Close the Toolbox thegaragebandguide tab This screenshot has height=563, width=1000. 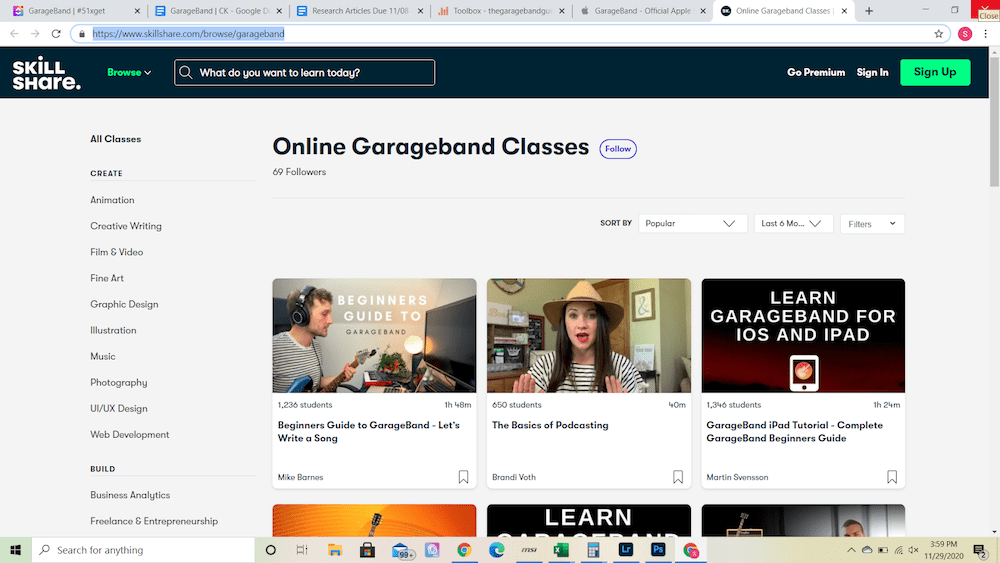click(562, 11)
